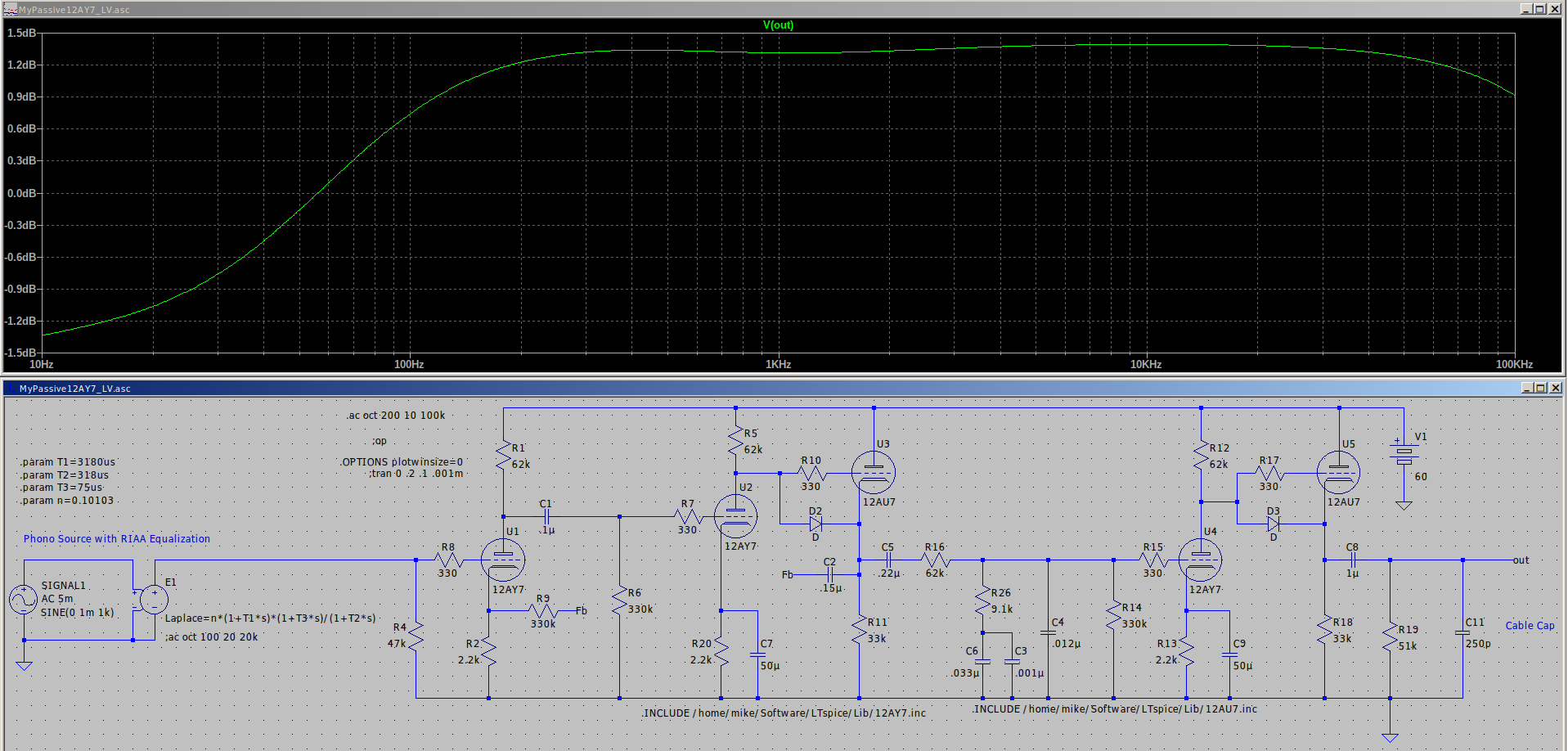This screenshot has height=751, width=1568.
Task: Select capacitor C8 1µ symbol
Action: pyautogui.click(x=1352, y=560)
